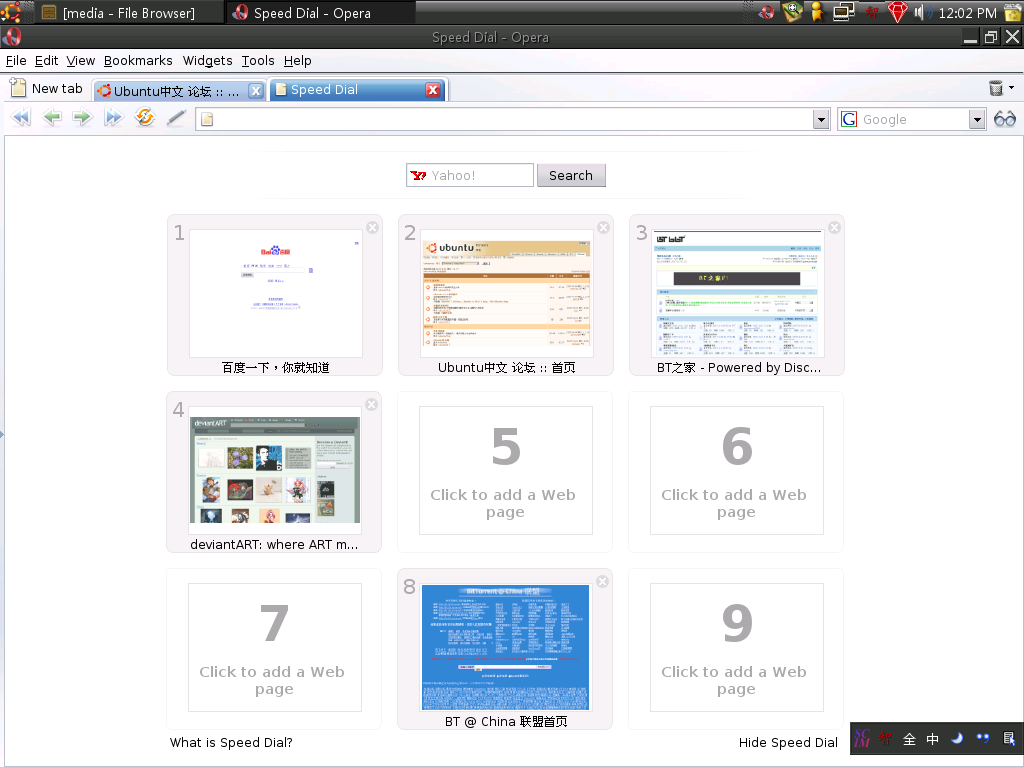
Task: Go back with the green back arrow
Action: pyautogui.click(x=52, y=118)
